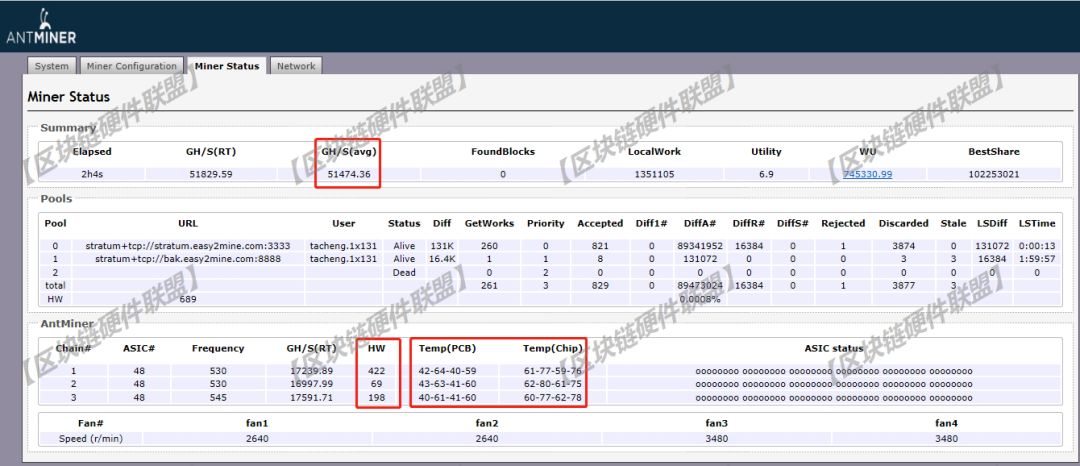1080x466 pixels.
Task: Select LSTime value 1:59:57
Action: pyautogui.click(x=1037, y=259)
